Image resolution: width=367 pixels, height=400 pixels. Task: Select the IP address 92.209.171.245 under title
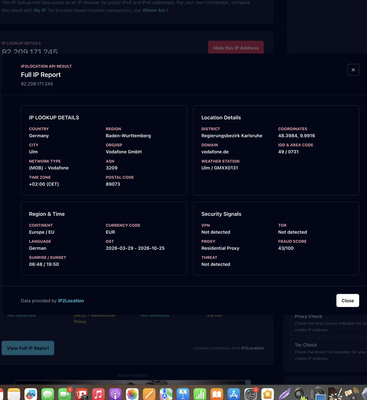(37, 84)
